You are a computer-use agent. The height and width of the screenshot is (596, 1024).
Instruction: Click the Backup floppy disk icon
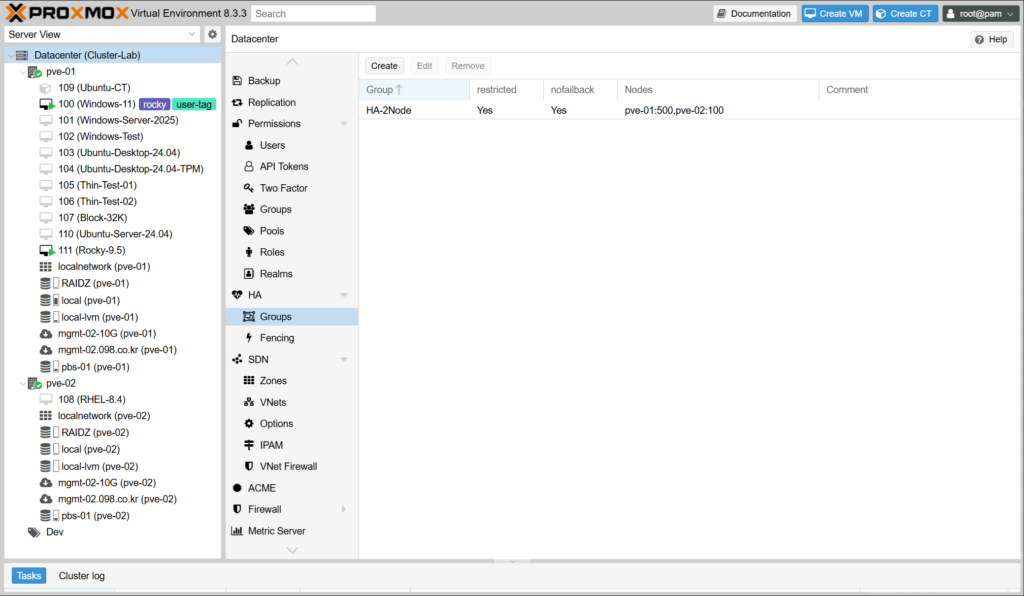238,81
